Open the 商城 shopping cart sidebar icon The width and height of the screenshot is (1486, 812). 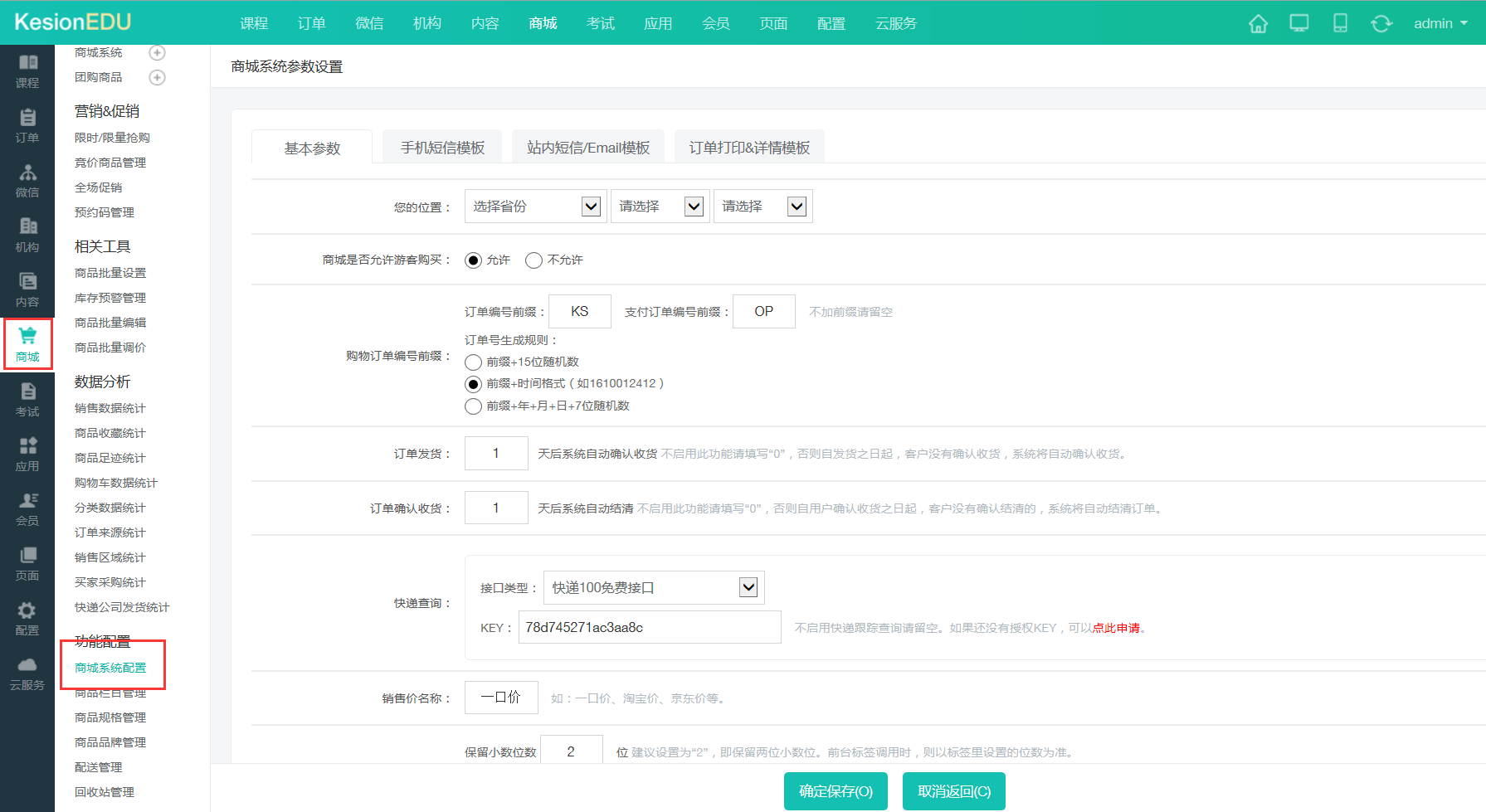pos(27,343)
